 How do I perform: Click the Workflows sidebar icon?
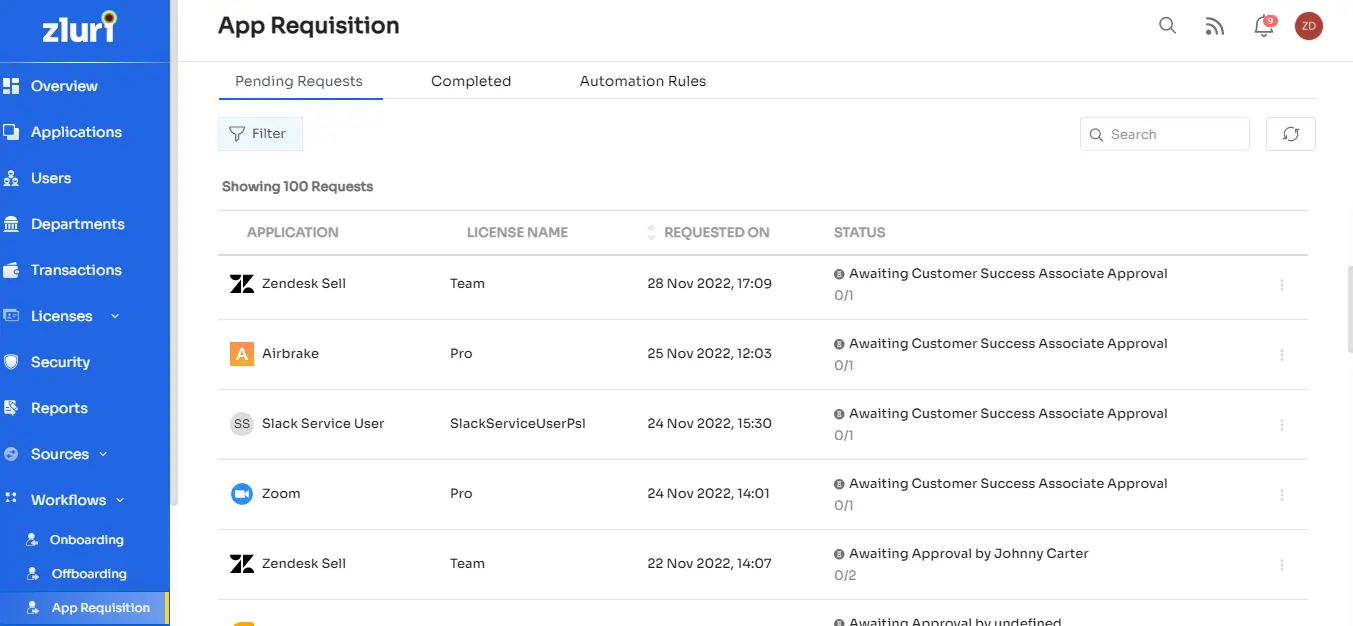click(x=12, y=499)
